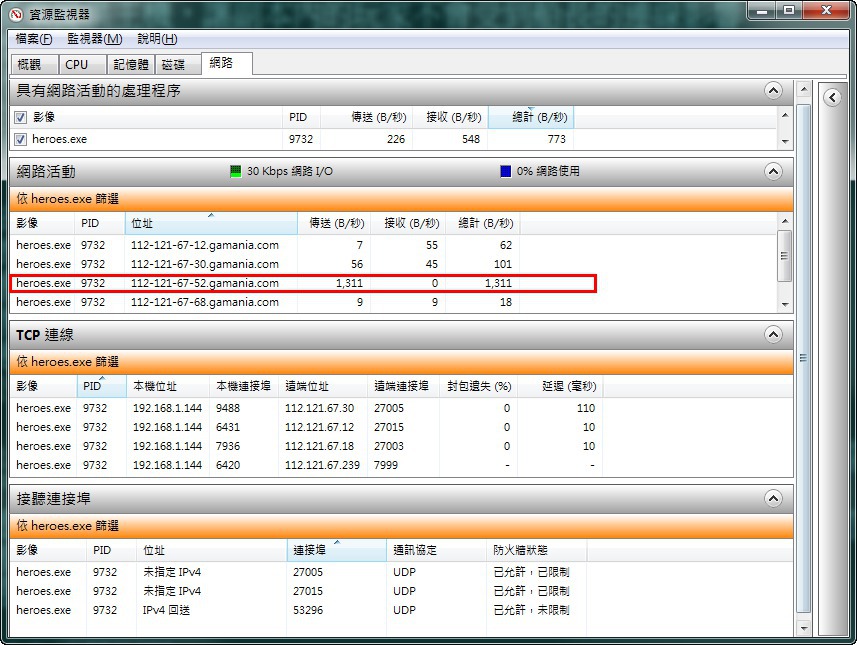The height and width of the screenshot is (645, 857).
Task: Collapse the 接聽連接埠 section
Action: point(773,498)
